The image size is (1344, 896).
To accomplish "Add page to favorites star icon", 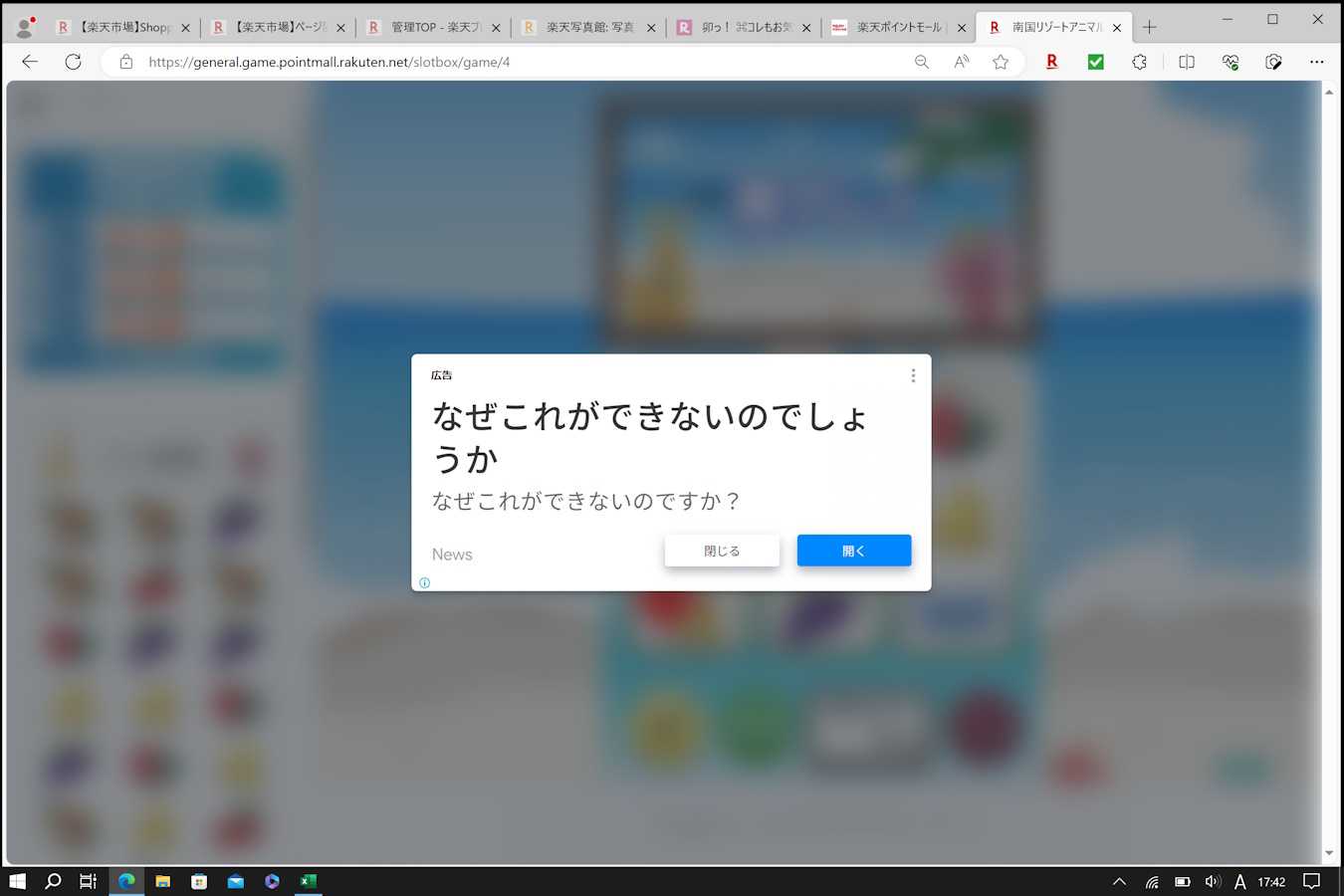I will (x=1001, y=62).
